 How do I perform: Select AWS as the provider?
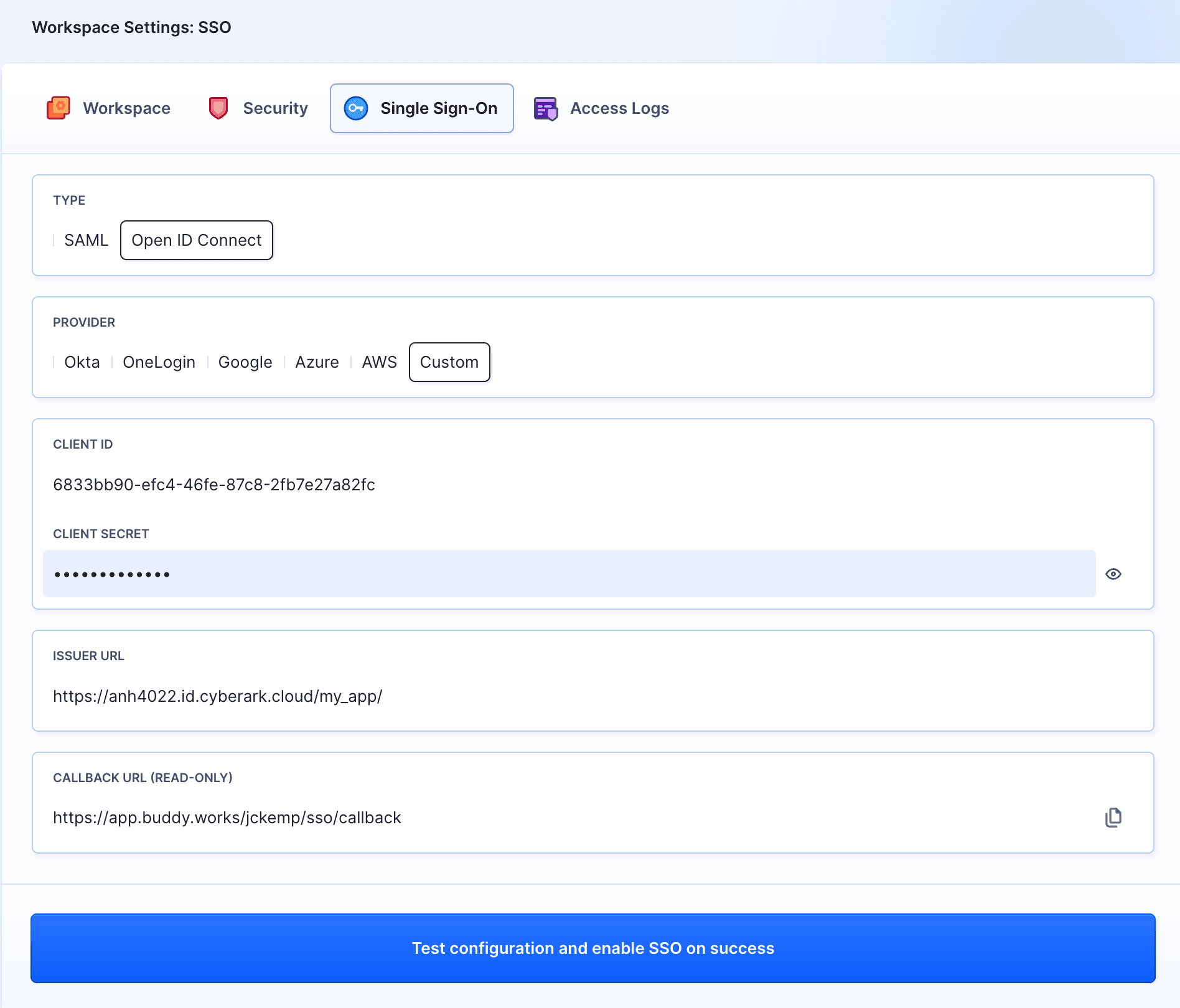click(x=379, y=362)
